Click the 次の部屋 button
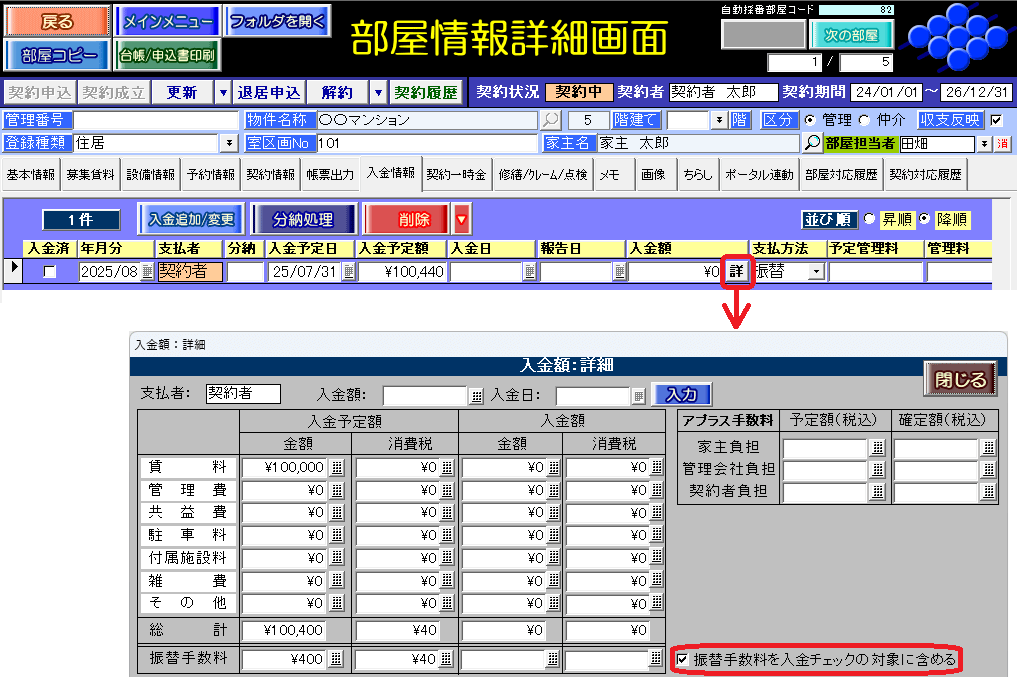 pos(850,35)
